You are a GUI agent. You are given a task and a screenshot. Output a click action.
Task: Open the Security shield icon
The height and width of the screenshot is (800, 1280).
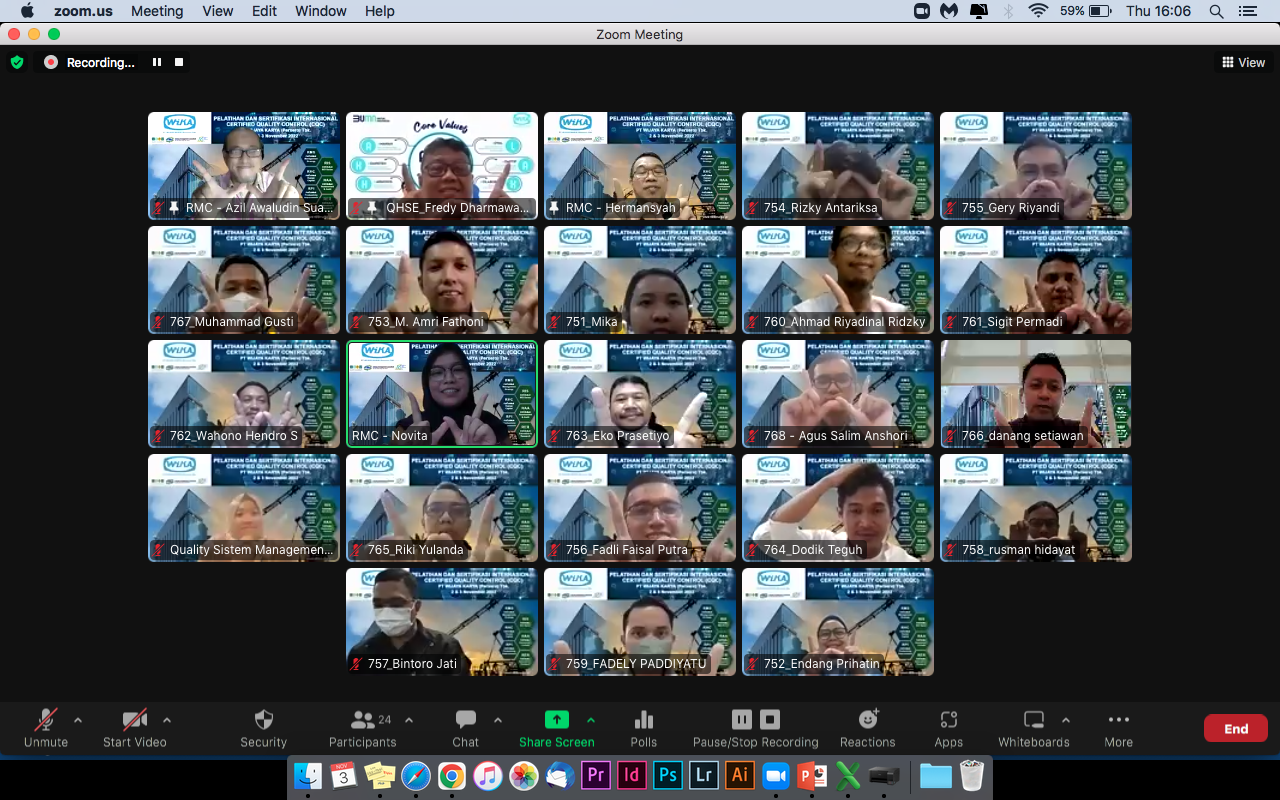264,721
